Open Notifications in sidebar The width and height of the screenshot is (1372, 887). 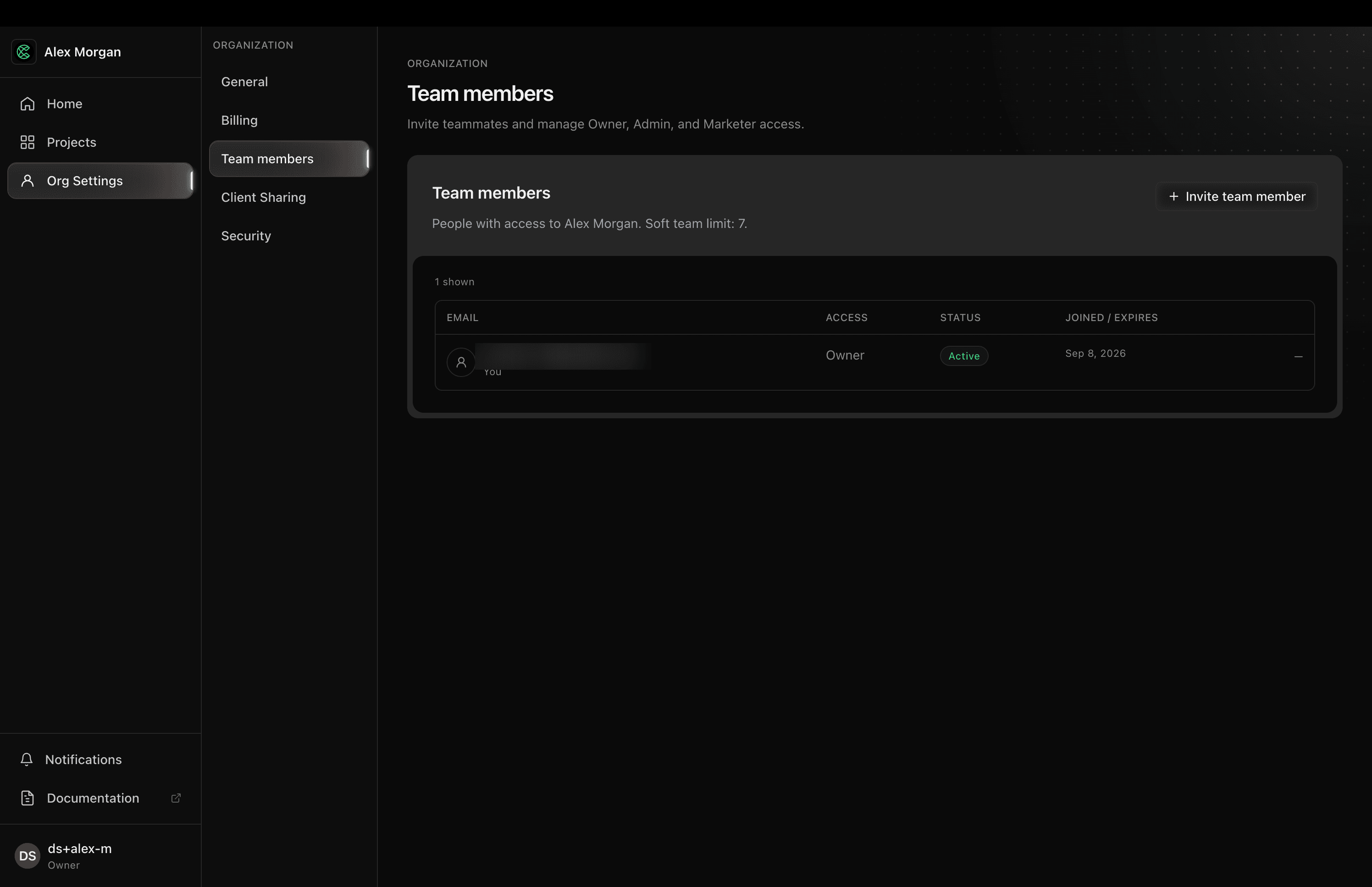(x=100, y=759)
